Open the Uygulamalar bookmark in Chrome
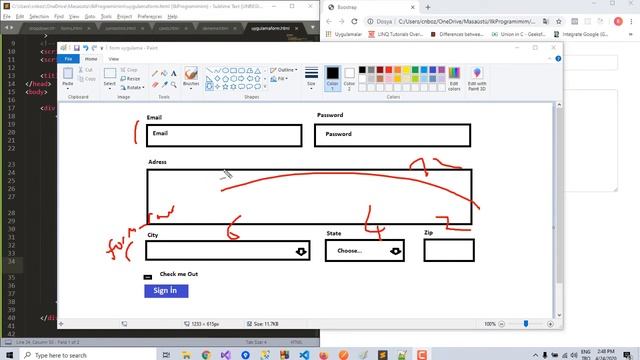This screenshot has width=640, height=360. tap(344, 34)
